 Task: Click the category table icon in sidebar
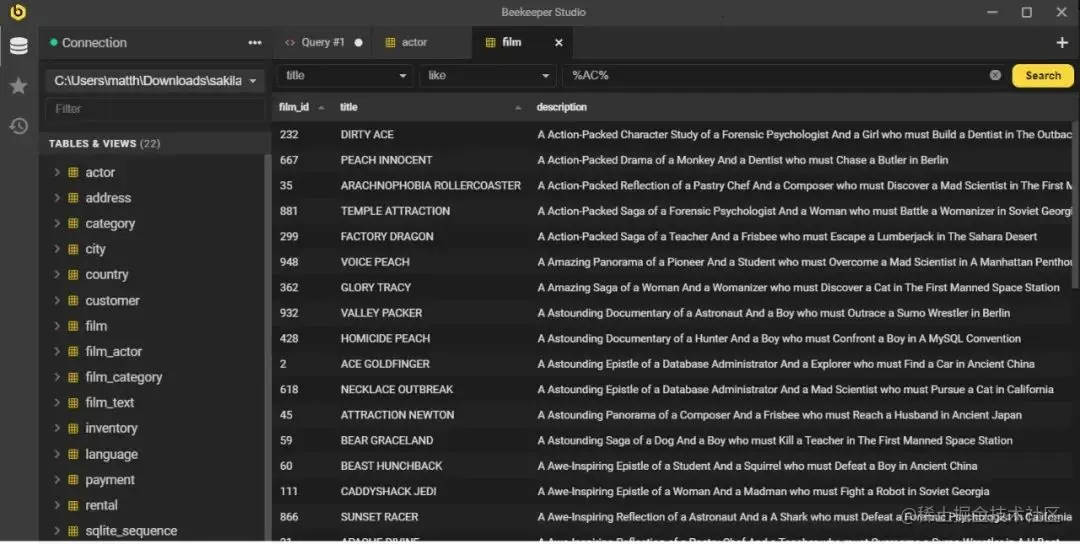pyautogui.click(x=73, y=223)
